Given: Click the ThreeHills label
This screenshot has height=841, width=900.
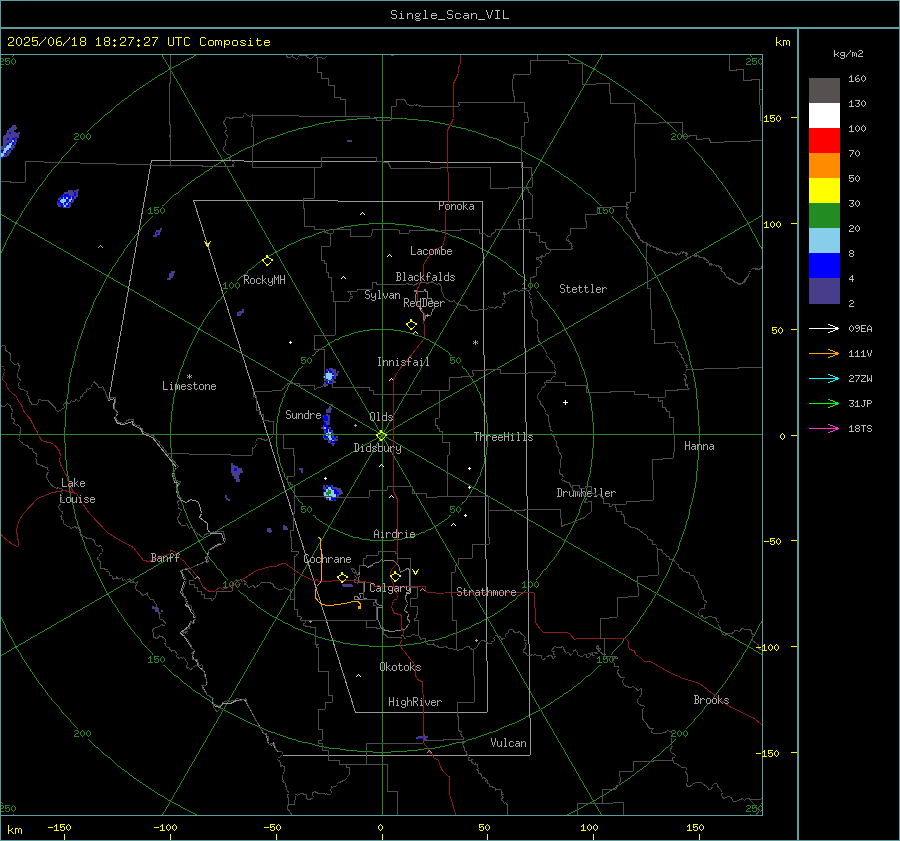Looking at the screenshot, I should pos(503,437).
